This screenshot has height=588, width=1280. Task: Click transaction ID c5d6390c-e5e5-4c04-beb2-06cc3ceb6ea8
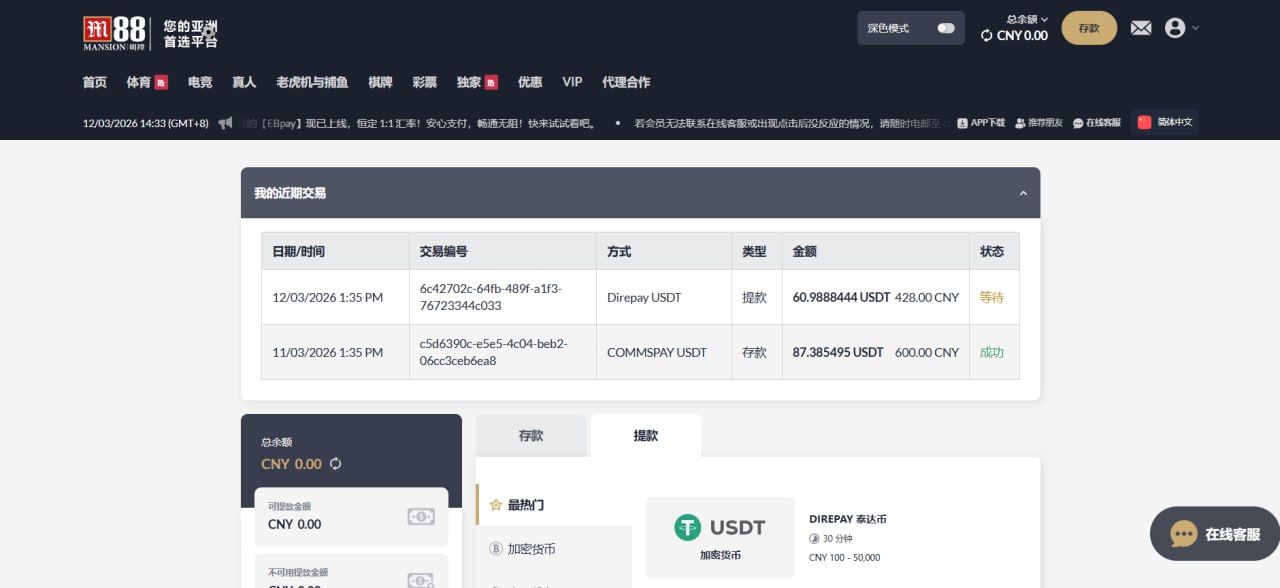click(x=493, y=352)
